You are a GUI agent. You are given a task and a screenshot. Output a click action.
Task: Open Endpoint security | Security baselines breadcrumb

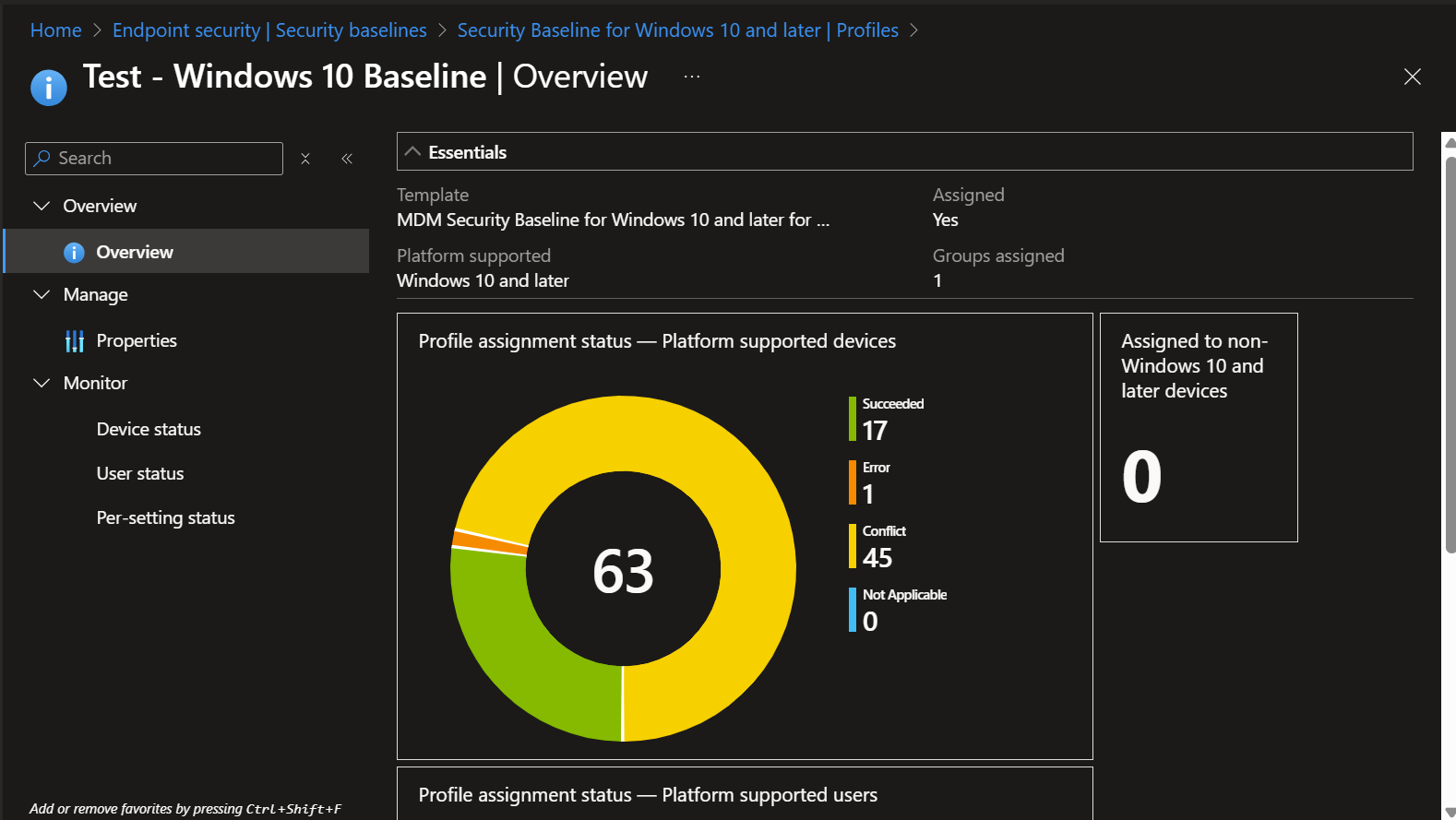269,30
